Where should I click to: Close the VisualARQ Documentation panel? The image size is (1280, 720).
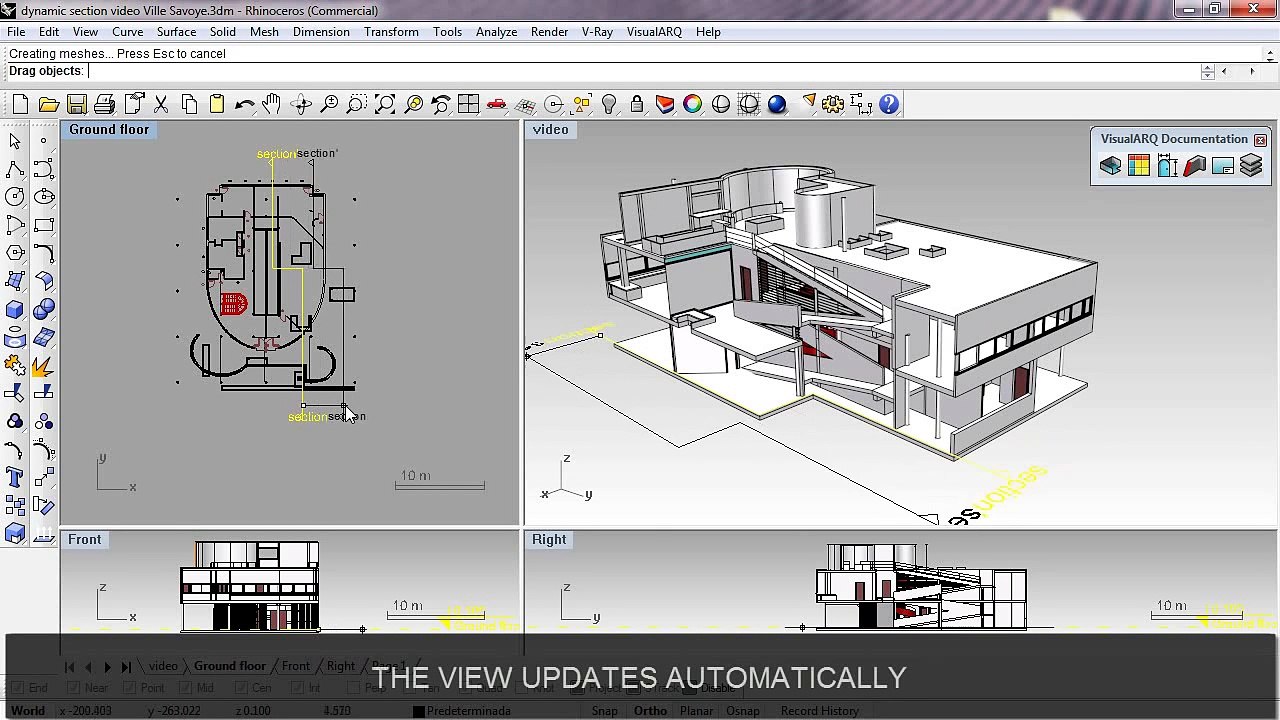(1260, 140)
